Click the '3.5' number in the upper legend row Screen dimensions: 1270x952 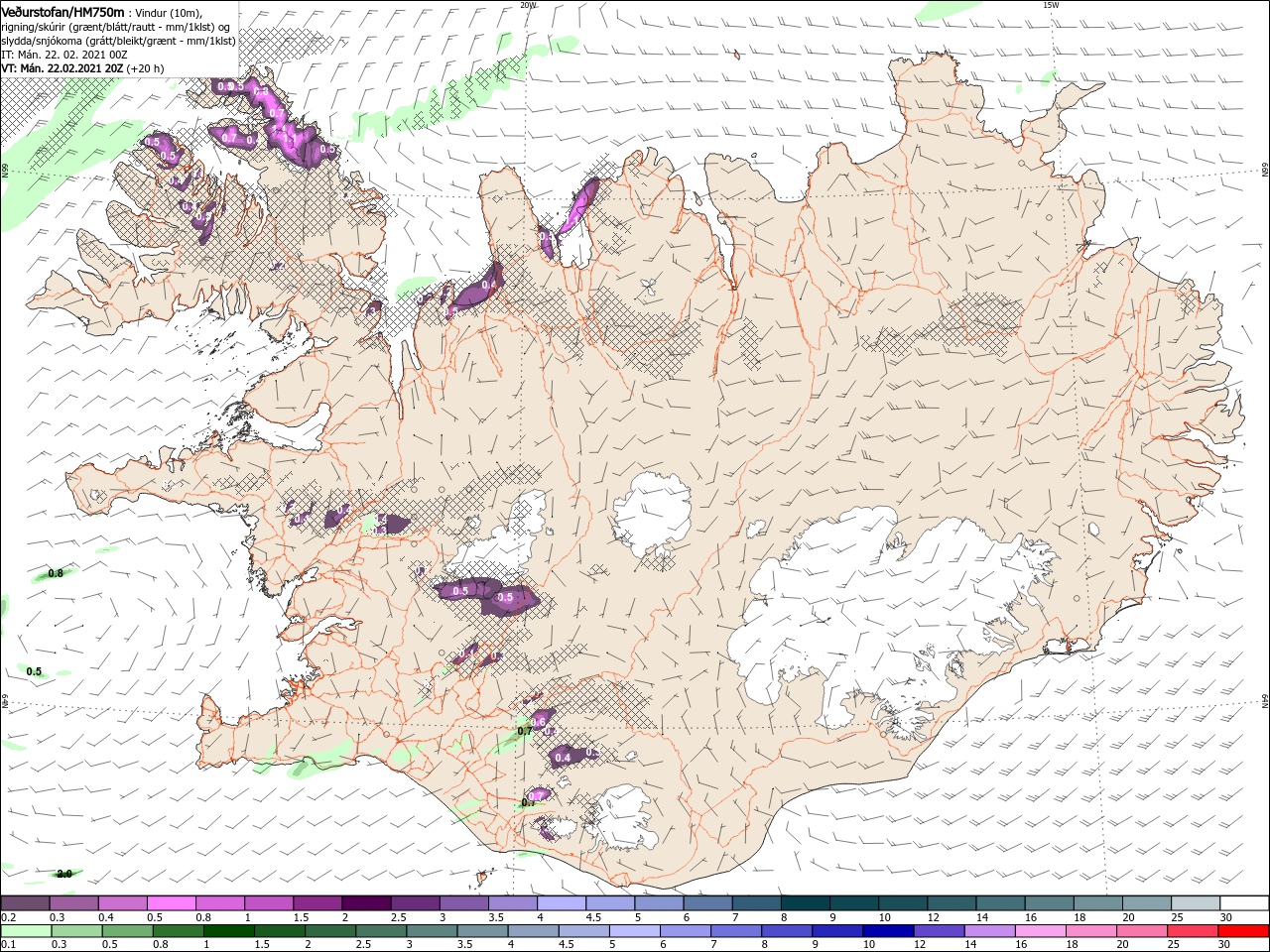point(496,917)
